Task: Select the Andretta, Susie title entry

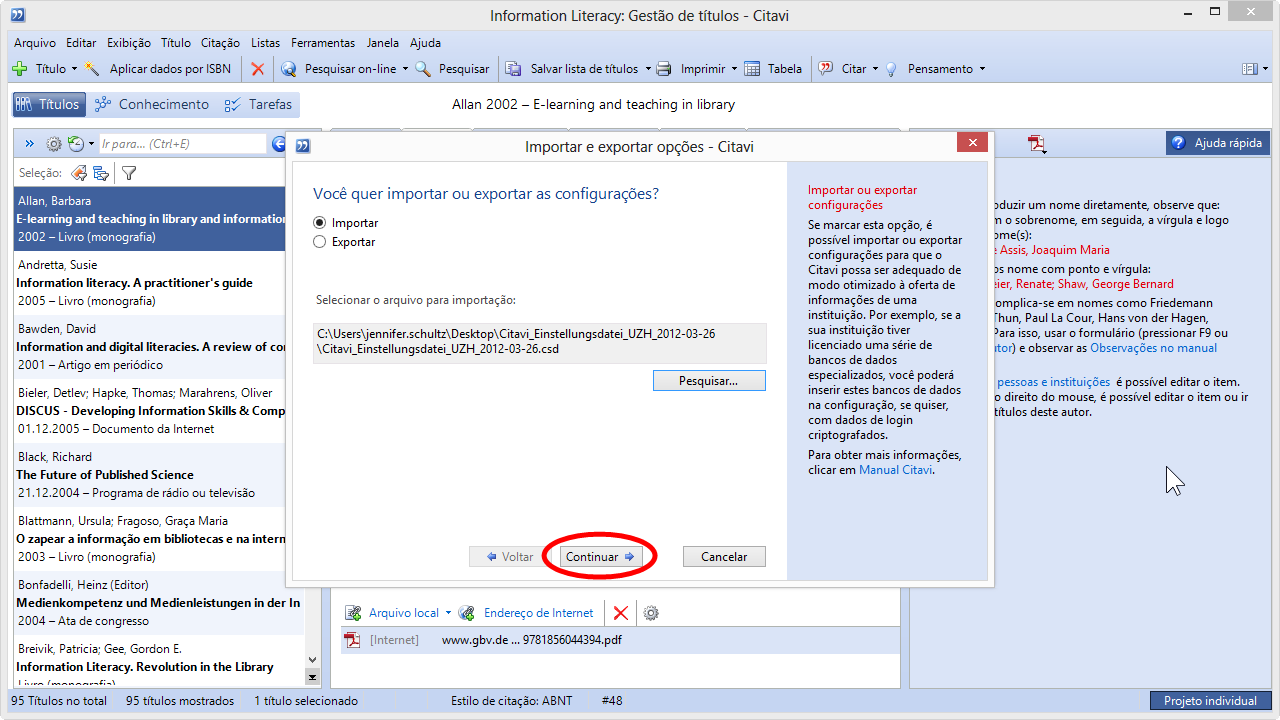Action: pos(158,283)
